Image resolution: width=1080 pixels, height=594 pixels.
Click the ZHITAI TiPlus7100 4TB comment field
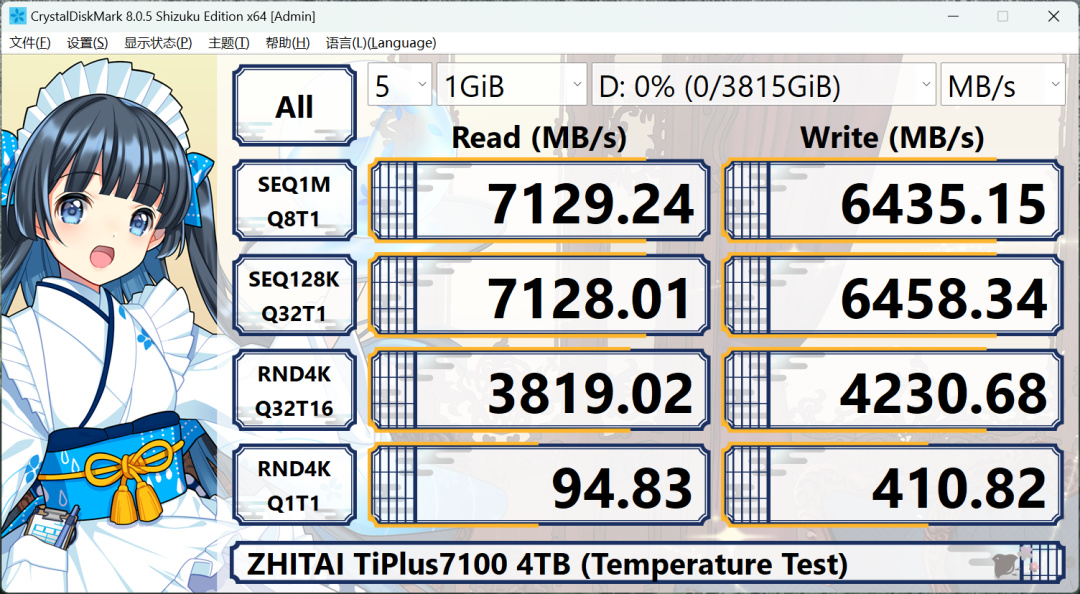click(647, 563)
